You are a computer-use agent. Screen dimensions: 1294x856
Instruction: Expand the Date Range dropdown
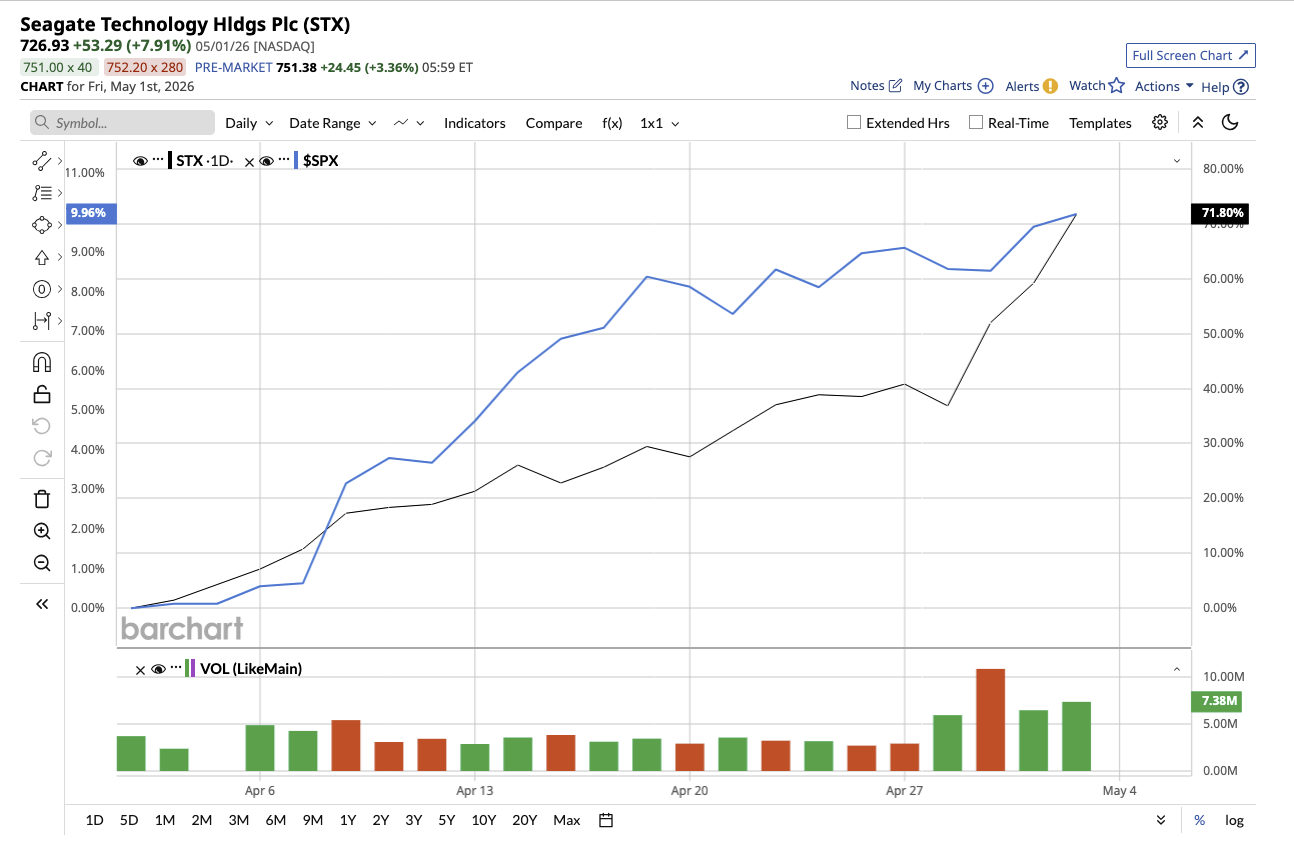[x=333, y=123]
